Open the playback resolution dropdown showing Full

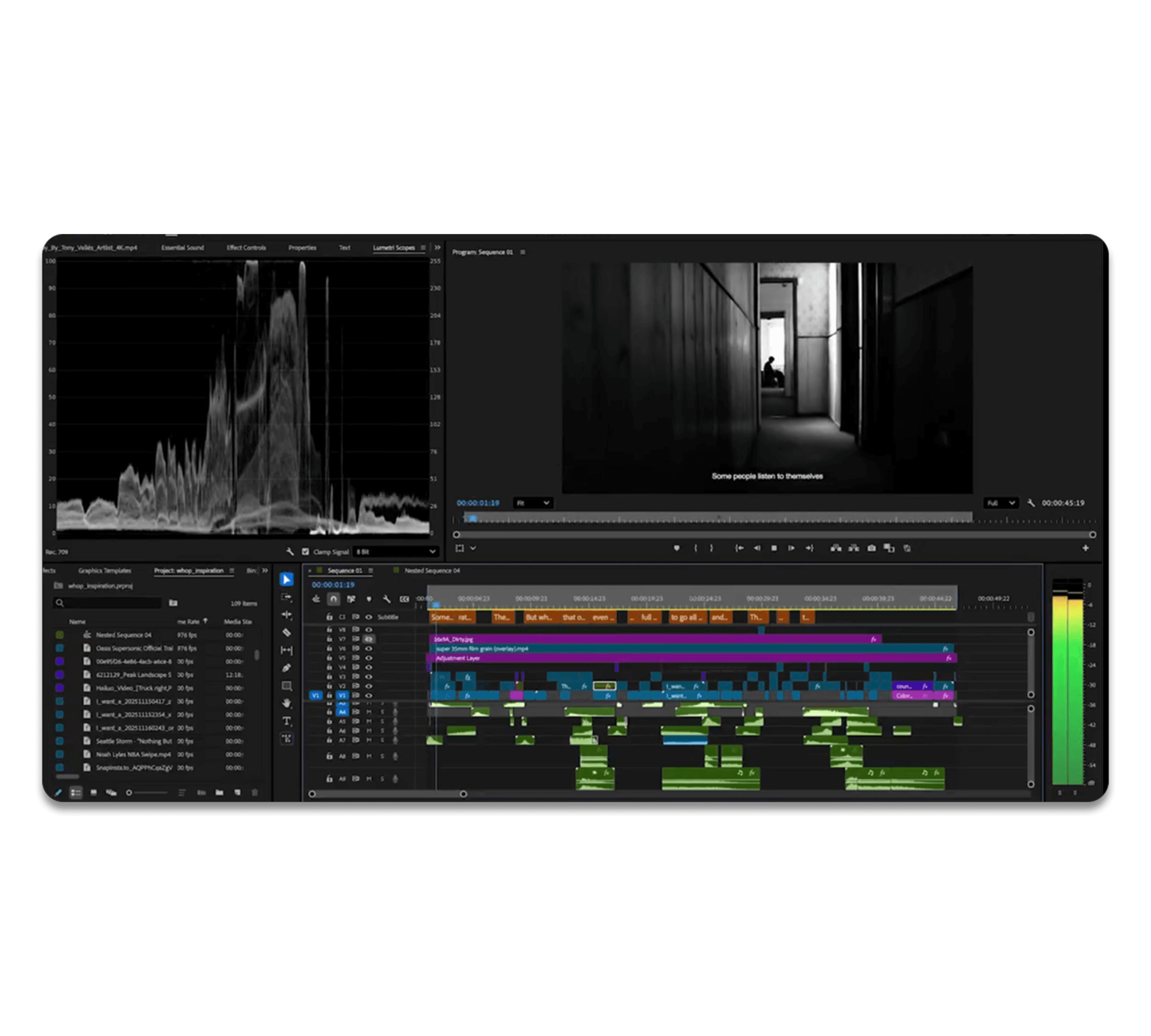pyautogui.click(x=1002, y=503)
